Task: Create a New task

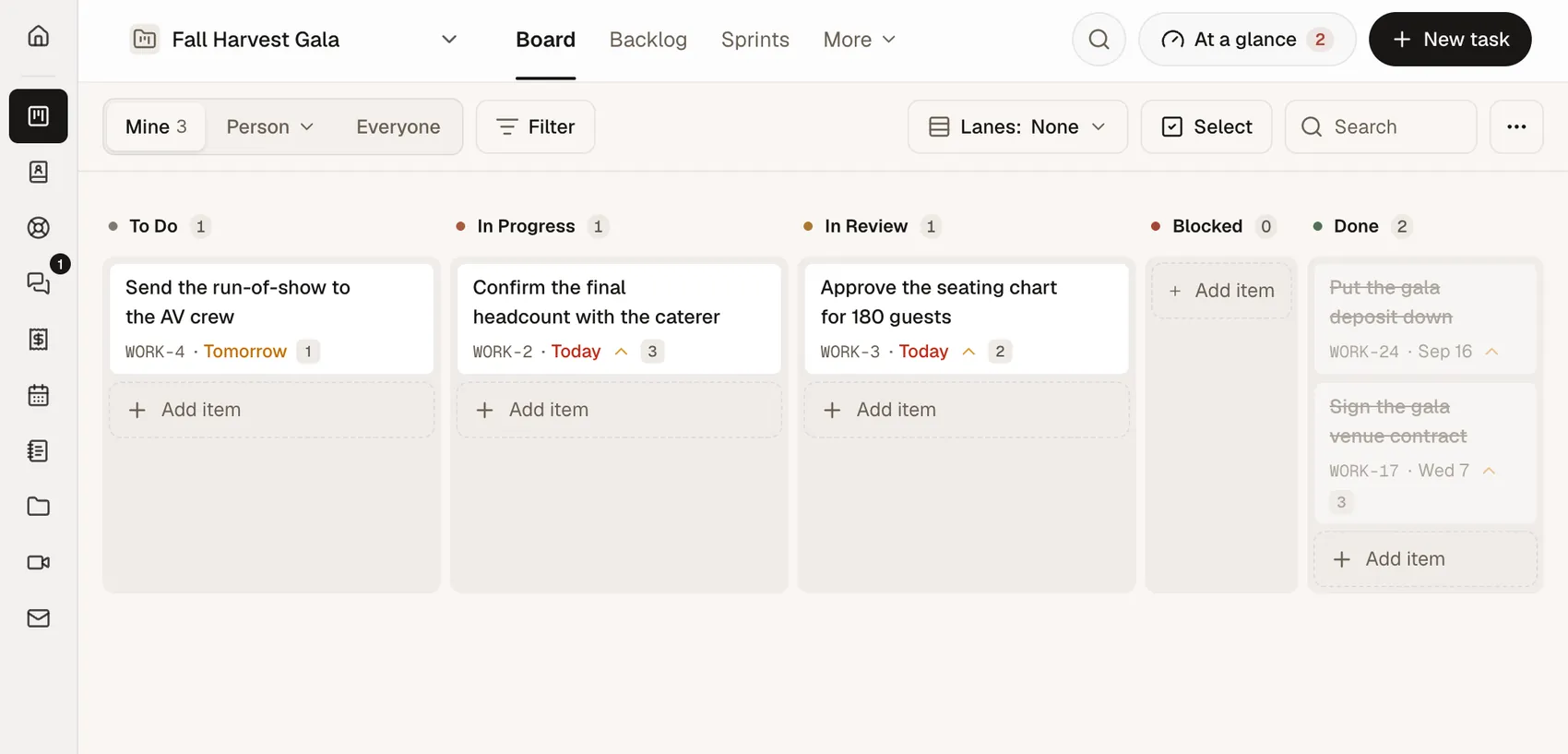Action: click(x=1450, y=39)
